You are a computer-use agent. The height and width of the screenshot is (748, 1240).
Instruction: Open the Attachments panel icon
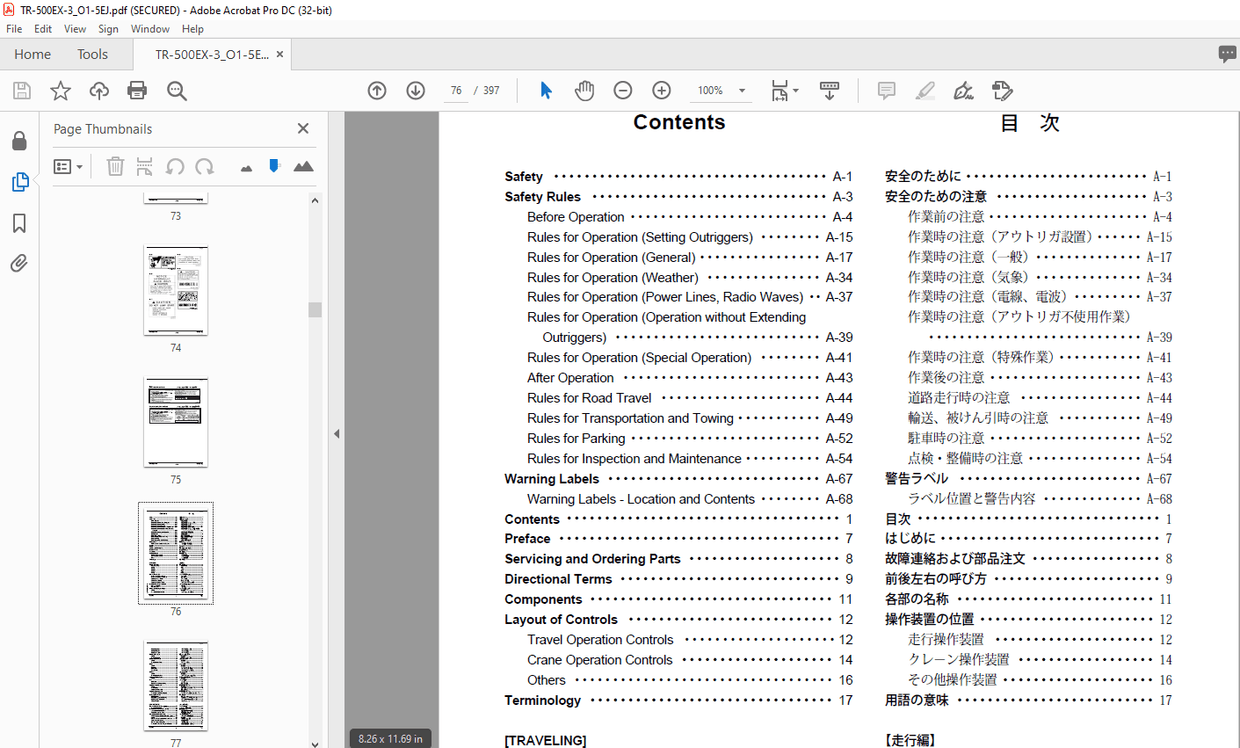point(18,263)
